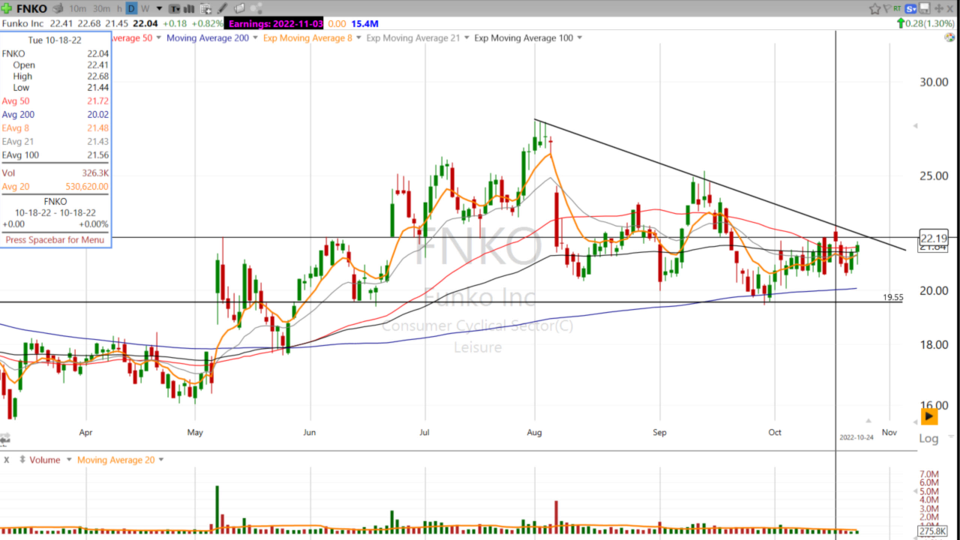
Task: Click Press Spacebar for Menu link
Action: pos(55,240)
